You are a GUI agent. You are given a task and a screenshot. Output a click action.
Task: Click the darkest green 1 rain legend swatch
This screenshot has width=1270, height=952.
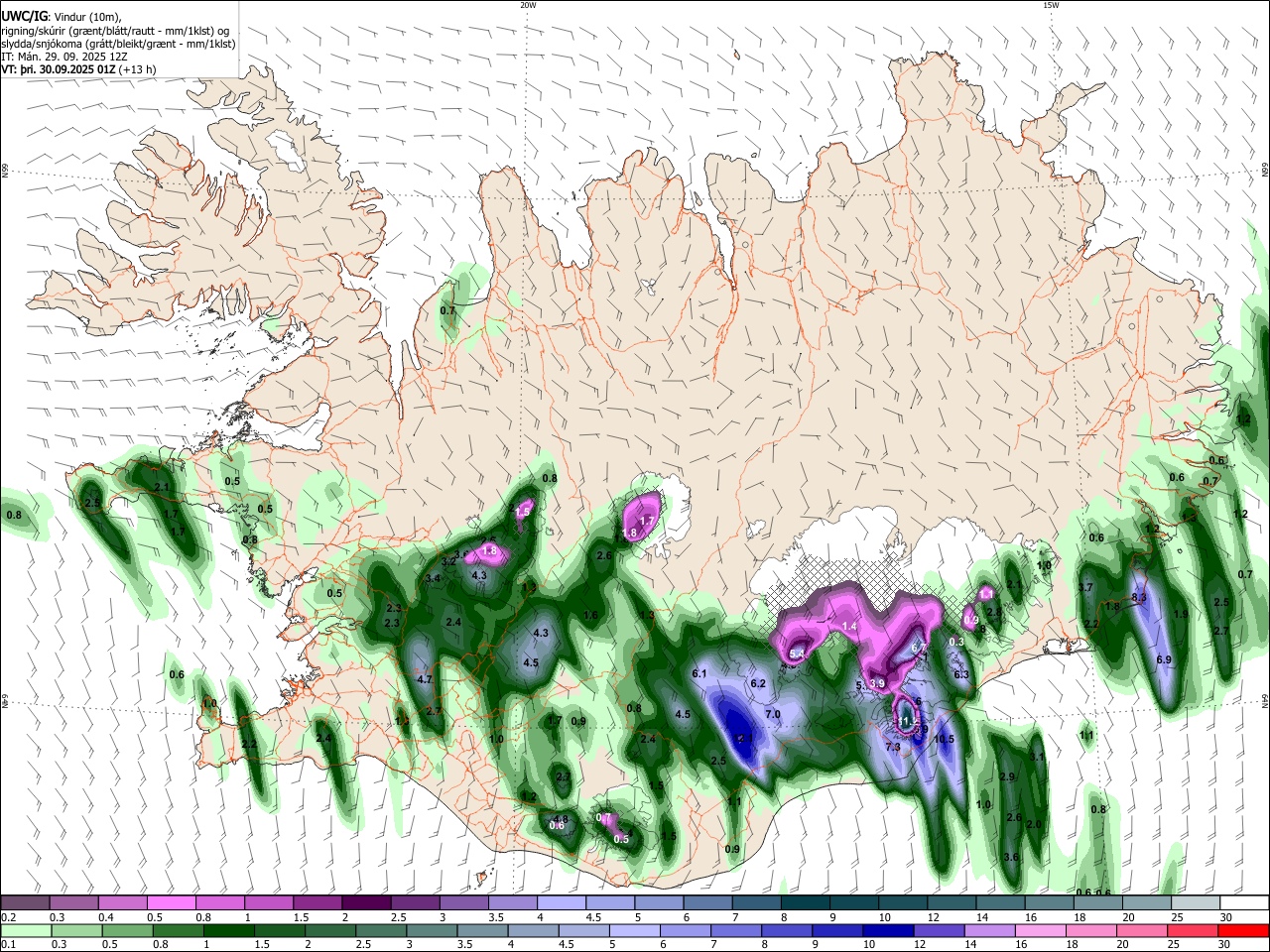point(228,930)
